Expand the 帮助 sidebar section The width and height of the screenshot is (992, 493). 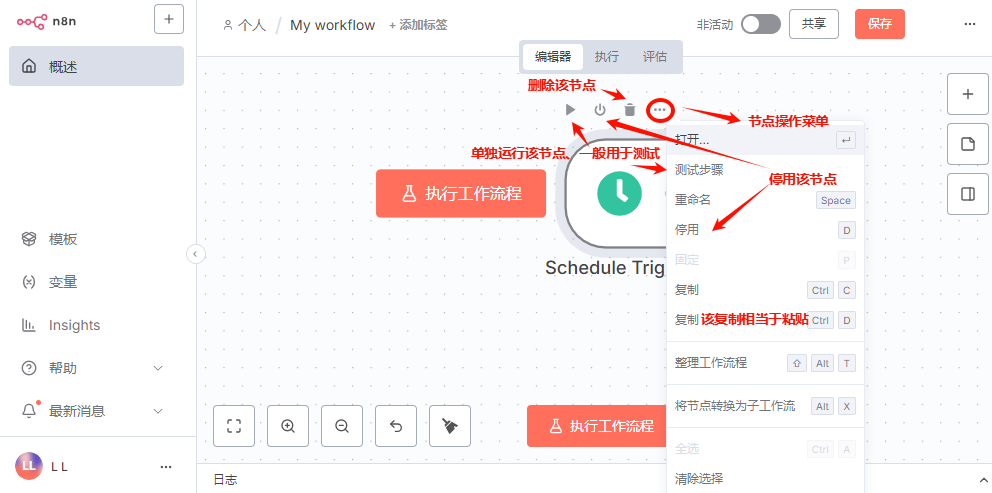pos(157,368)
